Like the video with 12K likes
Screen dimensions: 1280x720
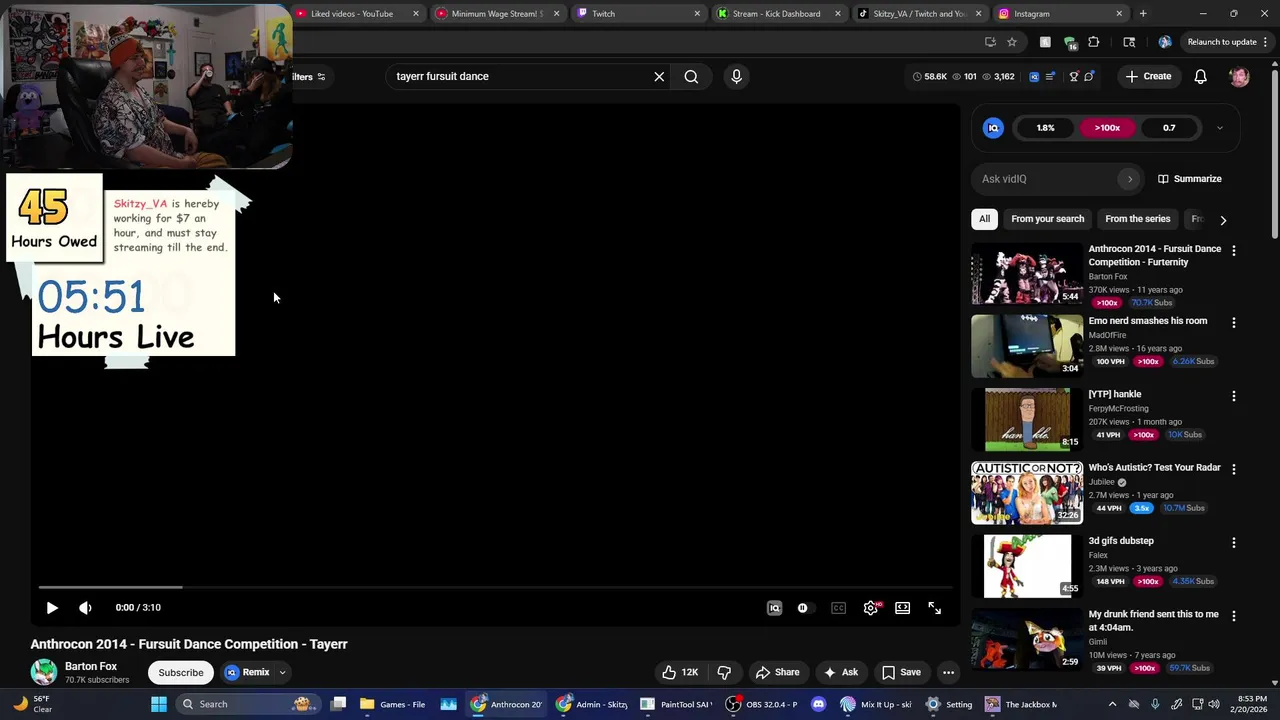tap(679, 672)
